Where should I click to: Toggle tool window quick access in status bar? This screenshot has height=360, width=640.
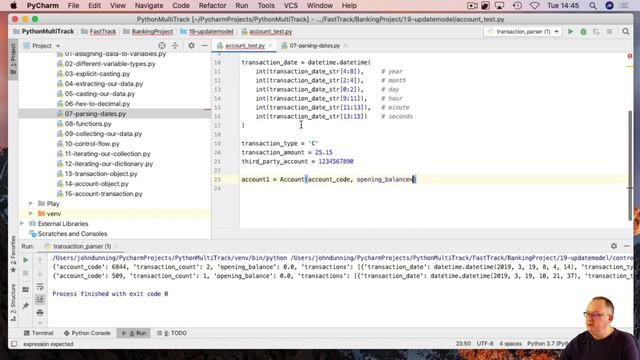pyautogui.click(x=14, y=344)
